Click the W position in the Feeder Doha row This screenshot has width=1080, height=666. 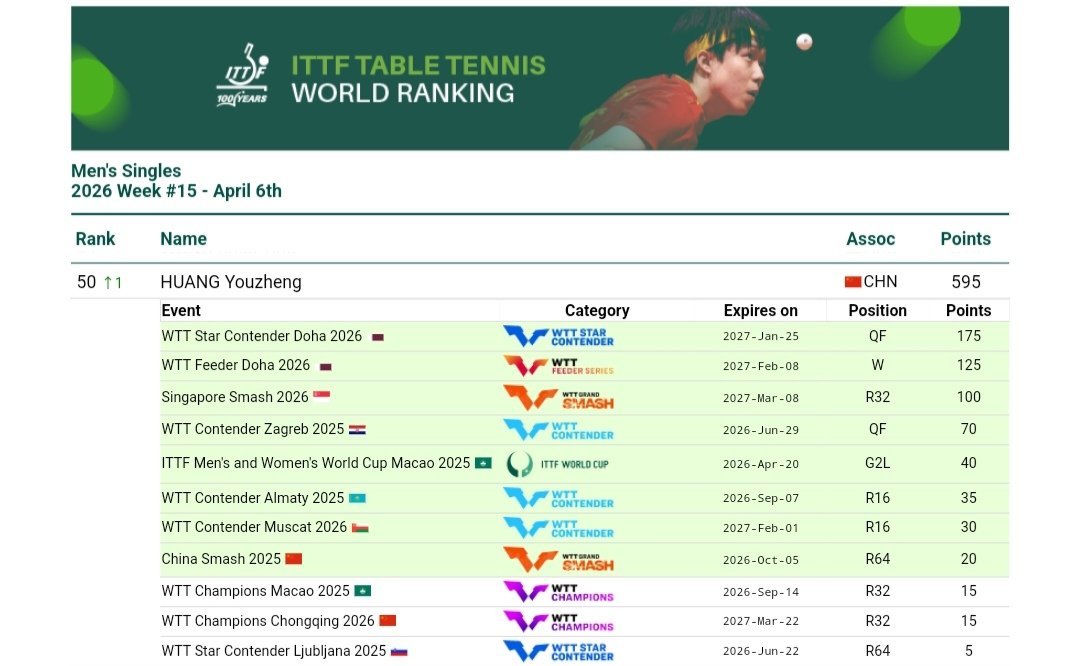pos(878,365)
